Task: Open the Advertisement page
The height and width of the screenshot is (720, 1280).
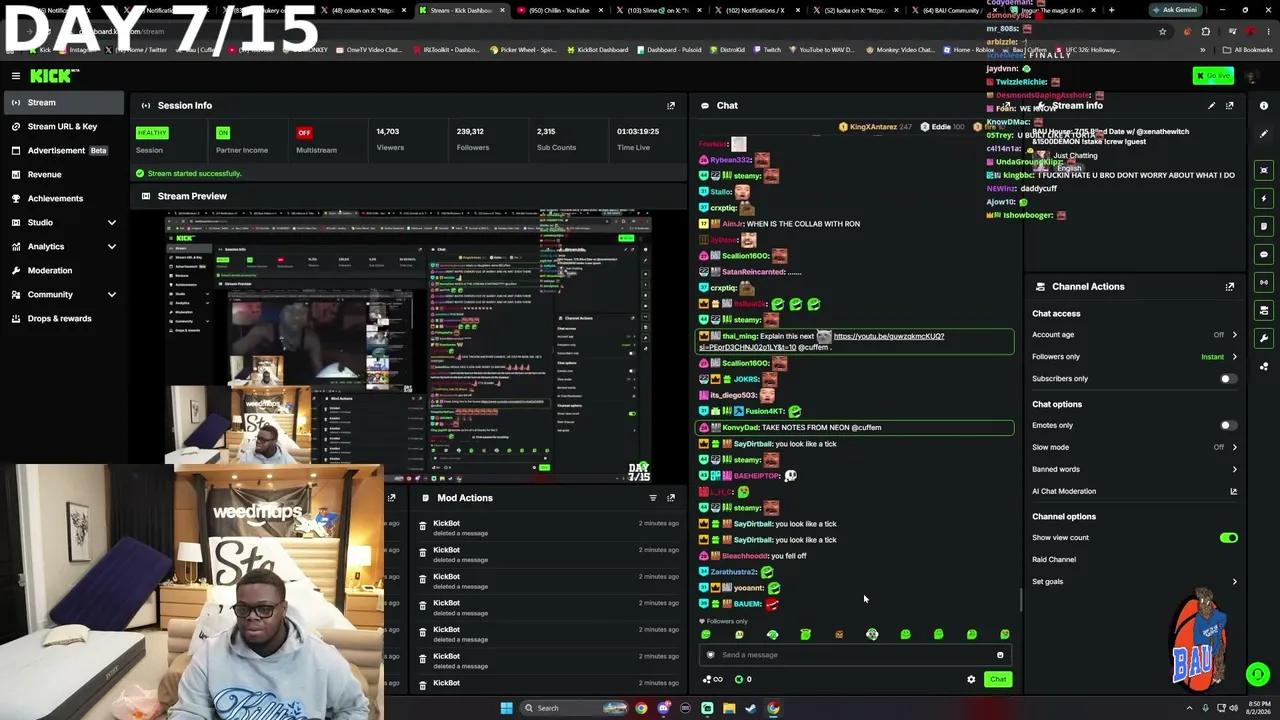Action: click(64, 151)
